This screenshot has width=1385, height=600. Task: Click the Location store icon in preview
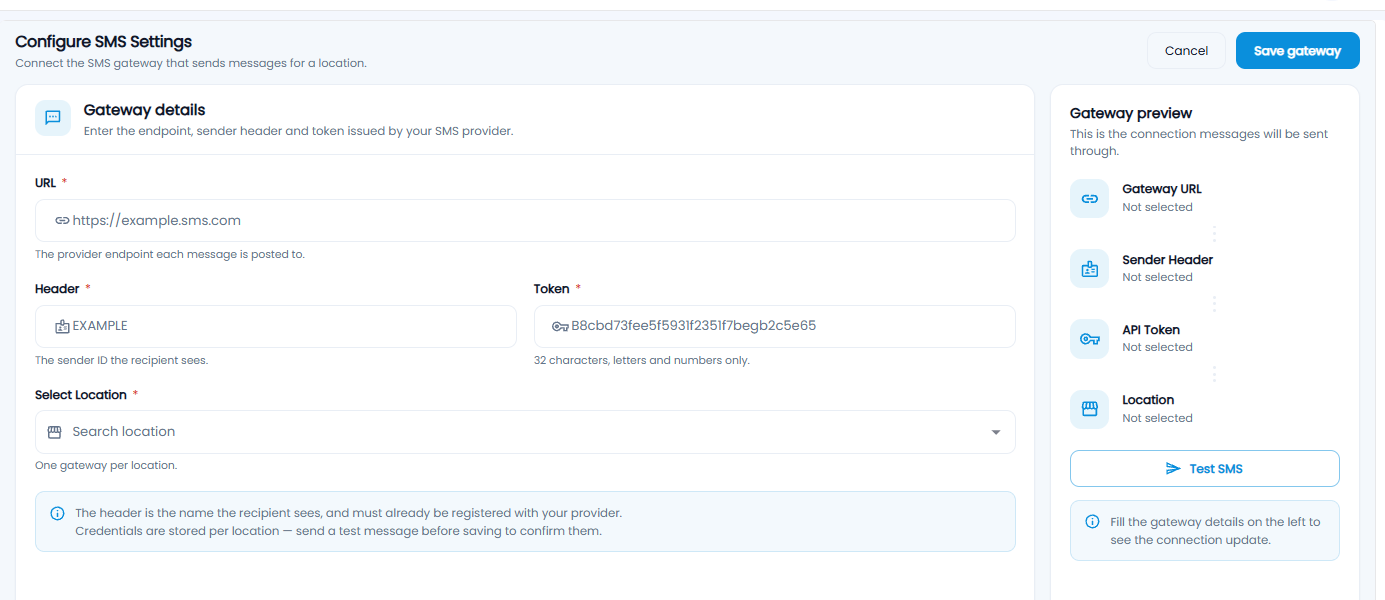point(1090,409)
